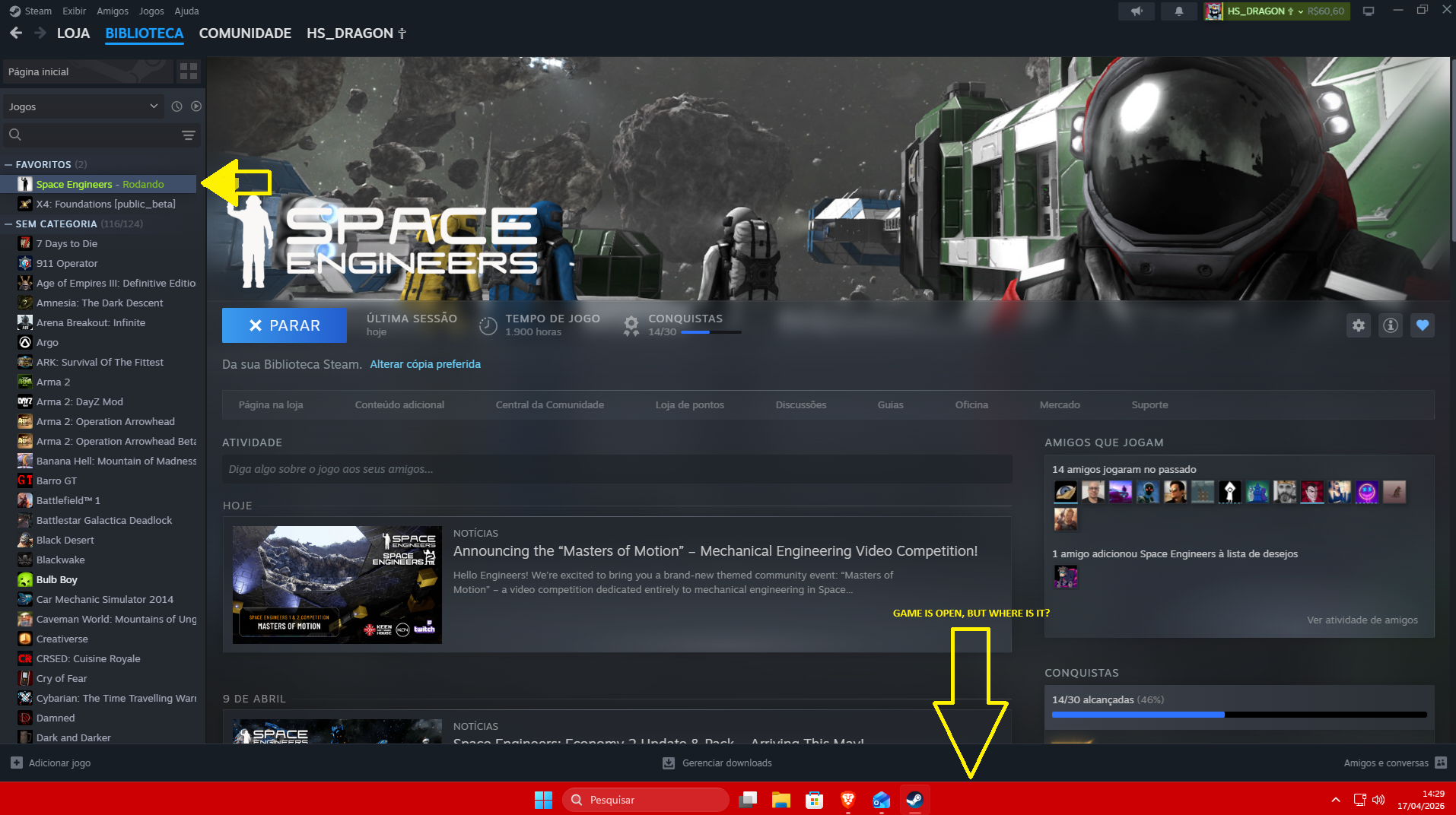This screenshot has width=1456, height=815.
Task: Collapse the FAVORITOS category
Action: (8, 164)
